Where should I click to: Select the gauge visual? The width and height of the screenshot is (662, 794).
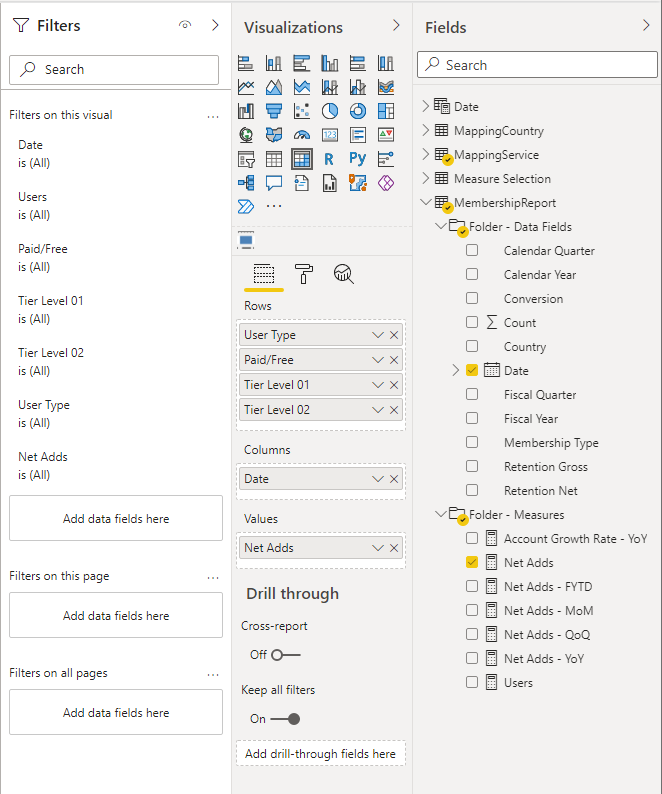pyautogui.click(x=302, y=135)
